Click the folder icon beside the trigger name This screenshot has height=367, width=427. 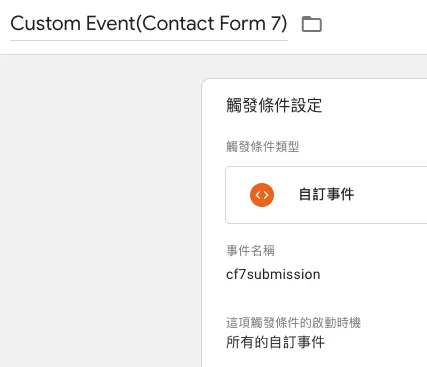(x=311, y=24)
